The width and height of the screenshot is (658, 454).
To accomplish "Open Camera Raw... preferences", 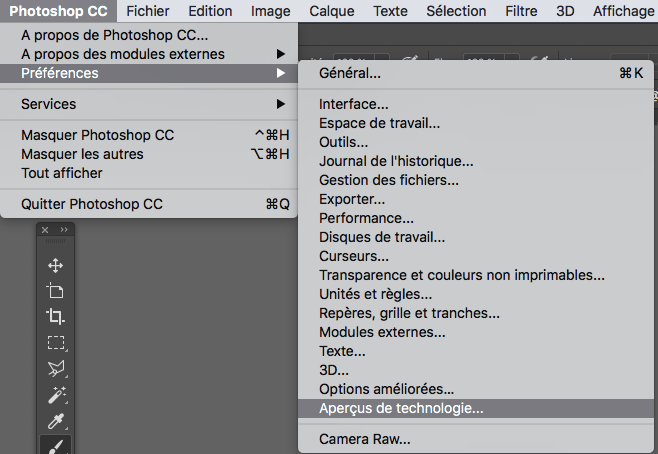I will [x=476, y=439].
